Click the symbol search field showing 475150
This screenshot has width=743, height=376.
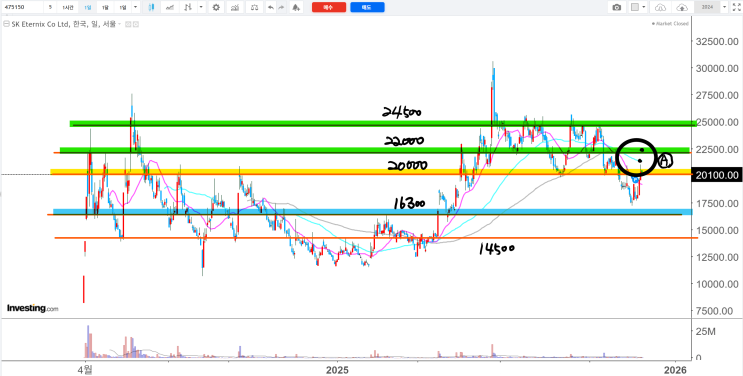click(21, 7)
